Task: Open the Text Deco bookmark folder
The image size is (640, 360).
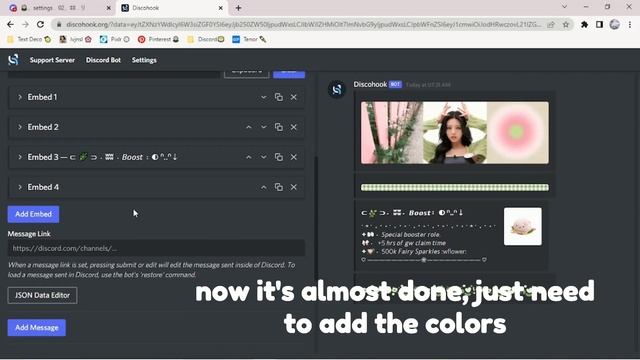Action: [x=29, y=39]
